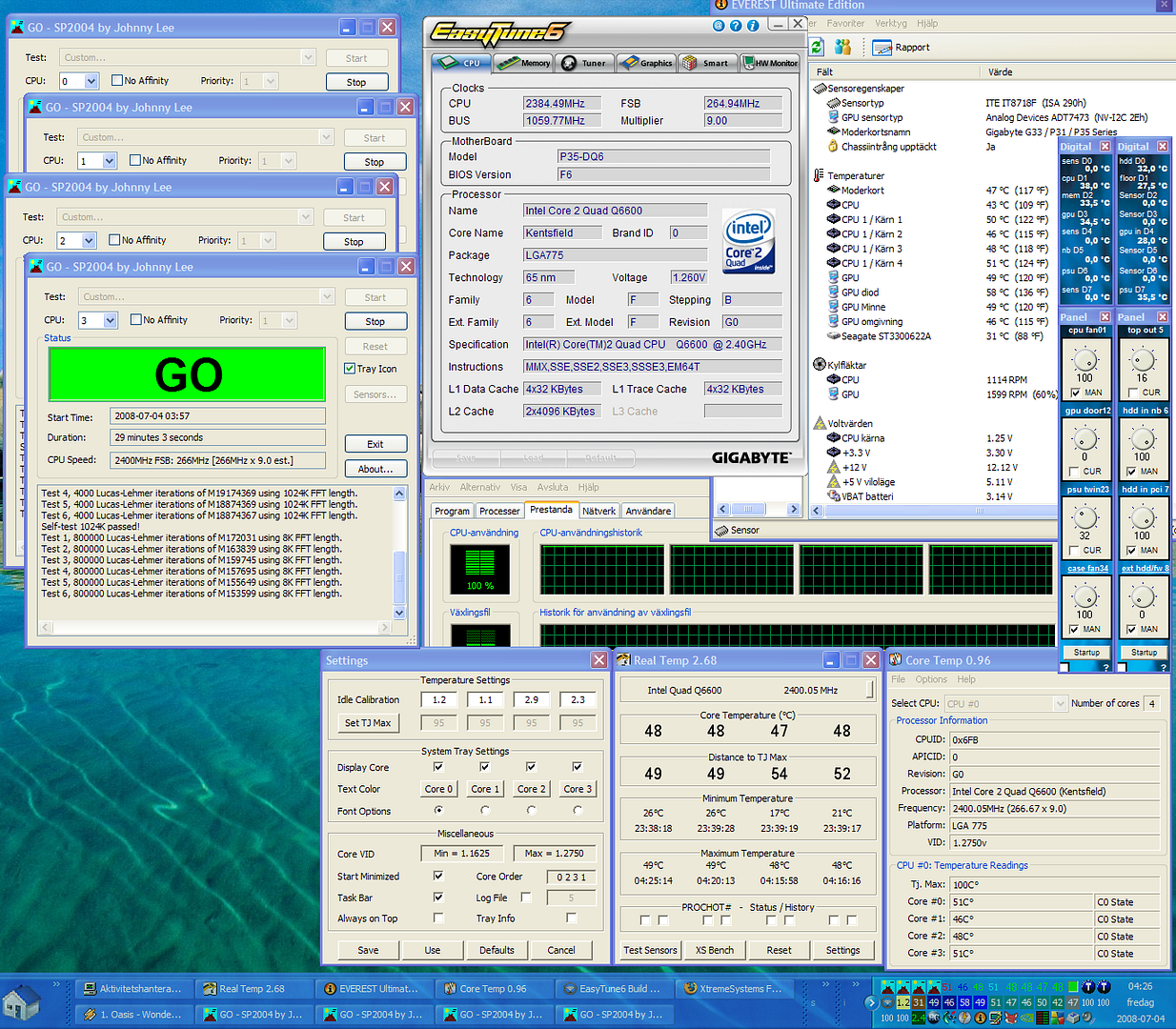Click the Temperaturer thermometer icon in EVEREST
The height and width of the screenshot is (1029, 1176).
tap(820, 175)
